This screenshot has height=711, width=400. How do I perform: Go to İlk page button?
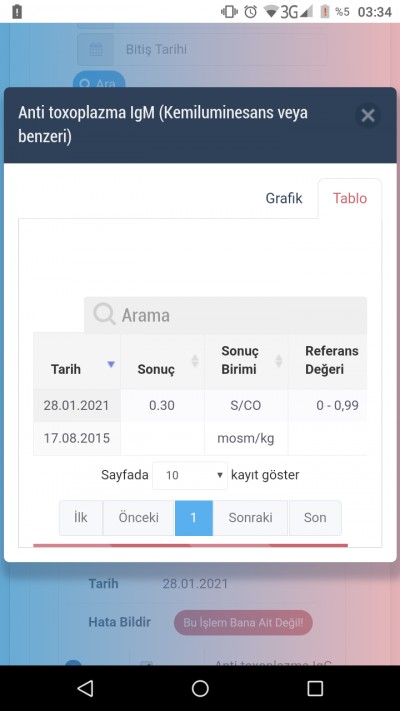pos(81,518)
